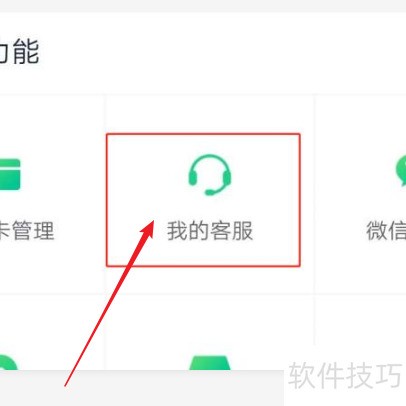
Task: Tap the headset icon's microphone boom
Action: tap(217, 189)
